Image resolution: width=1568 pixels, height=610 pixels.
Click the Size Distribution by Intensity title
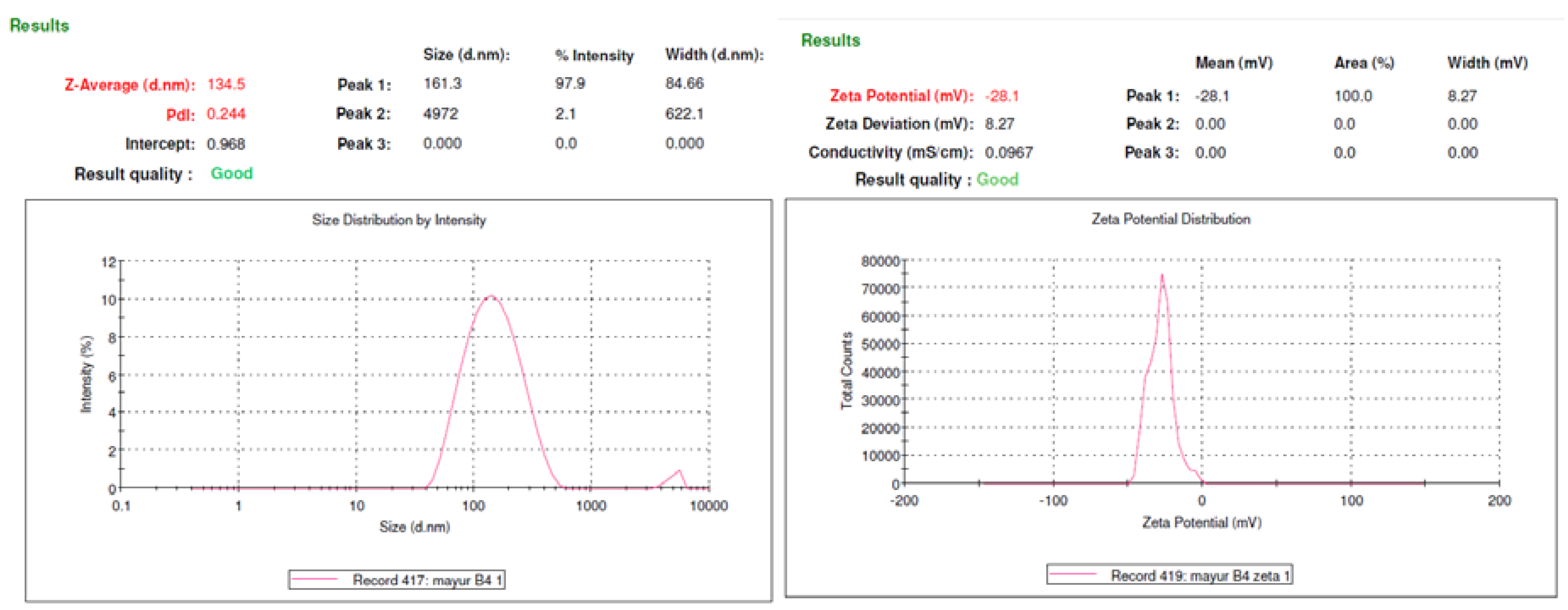click(x=399, y=220)
